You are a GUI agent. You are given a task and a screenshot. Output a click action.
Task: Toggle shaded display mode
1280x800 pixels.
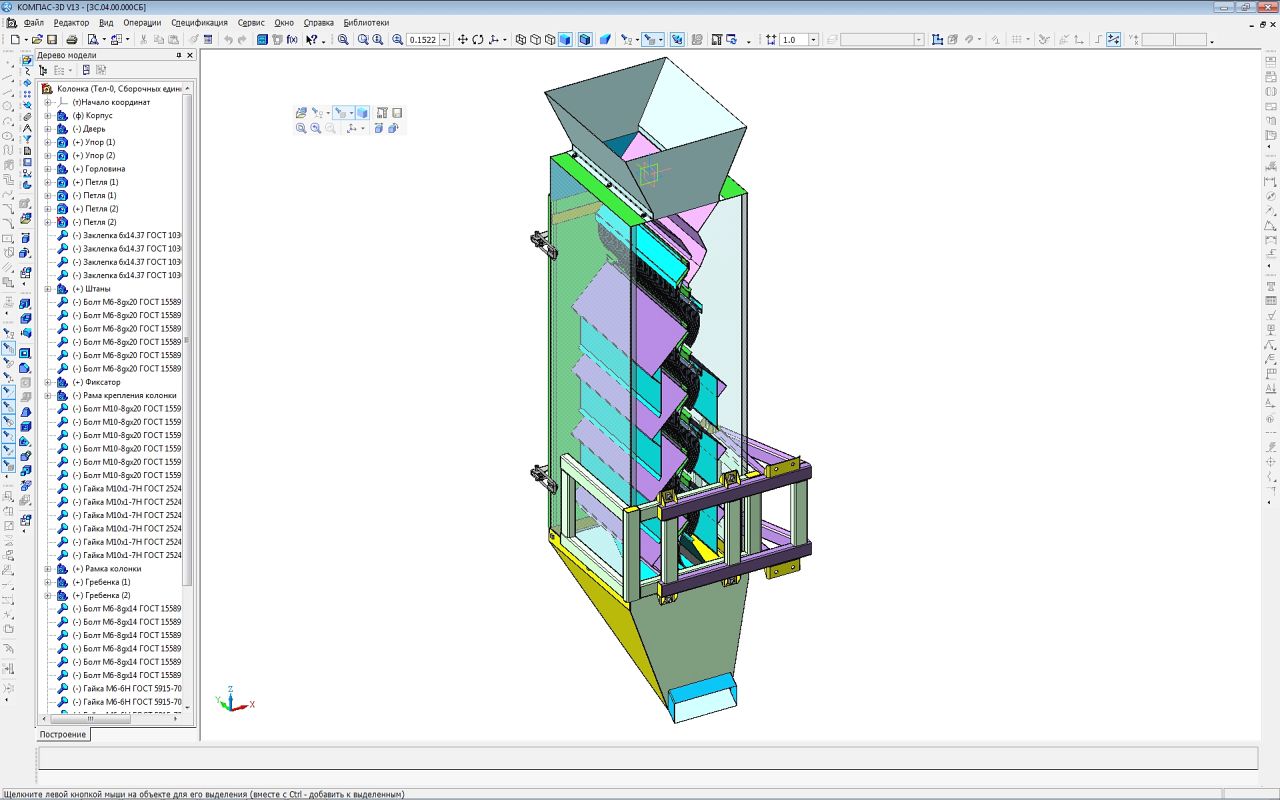click(566, 40)
